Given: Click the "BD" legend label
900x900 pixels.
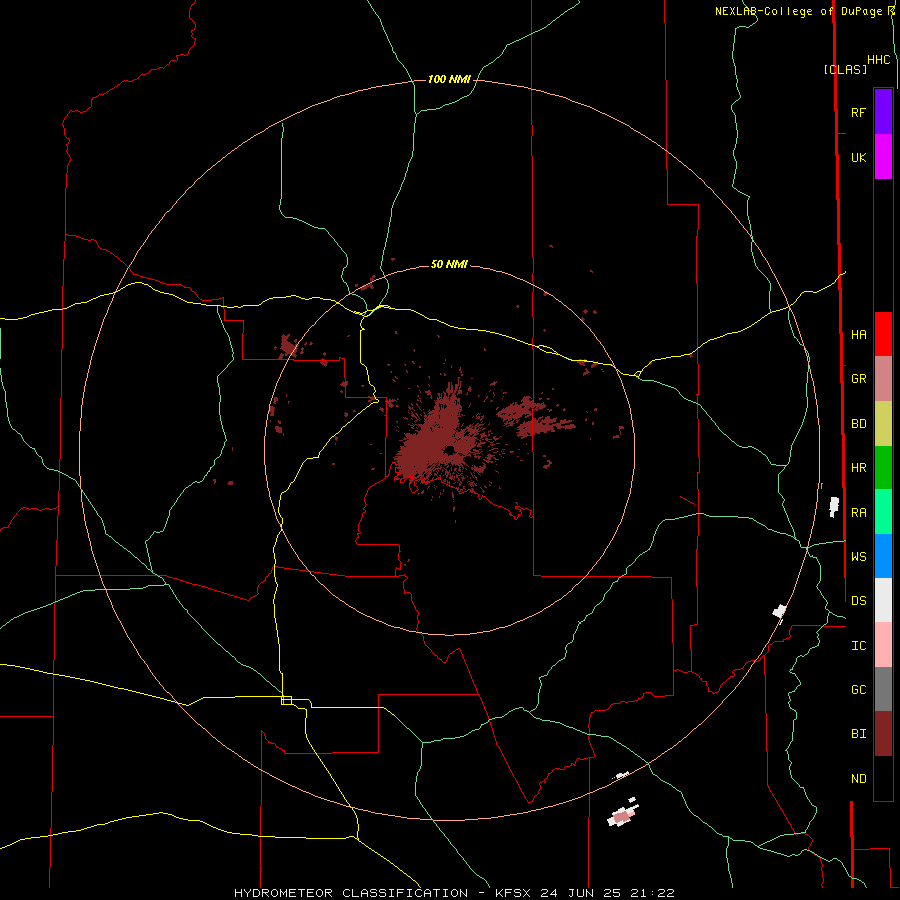Looking at the screenshot, I should coord(858,424).
